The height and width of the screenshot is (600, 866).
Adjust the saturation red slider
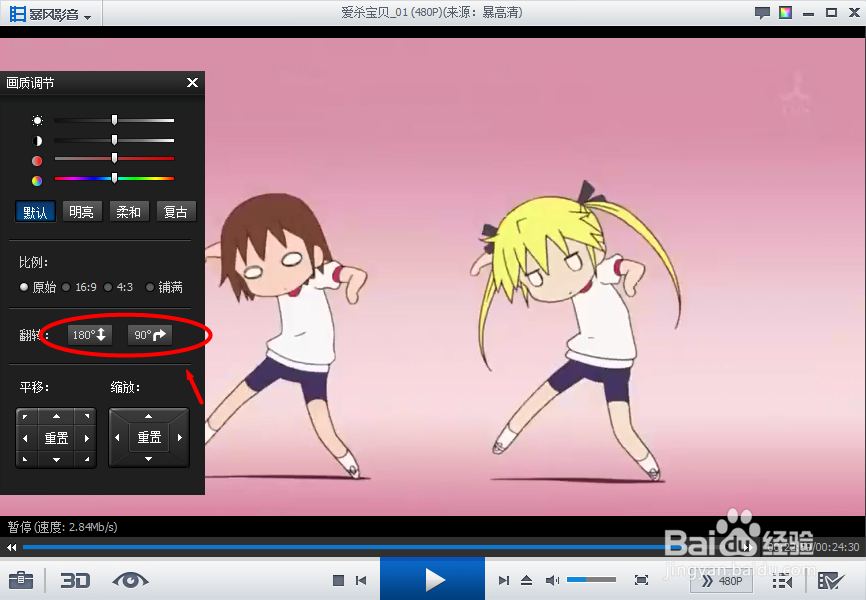click(x=114, y=159)
